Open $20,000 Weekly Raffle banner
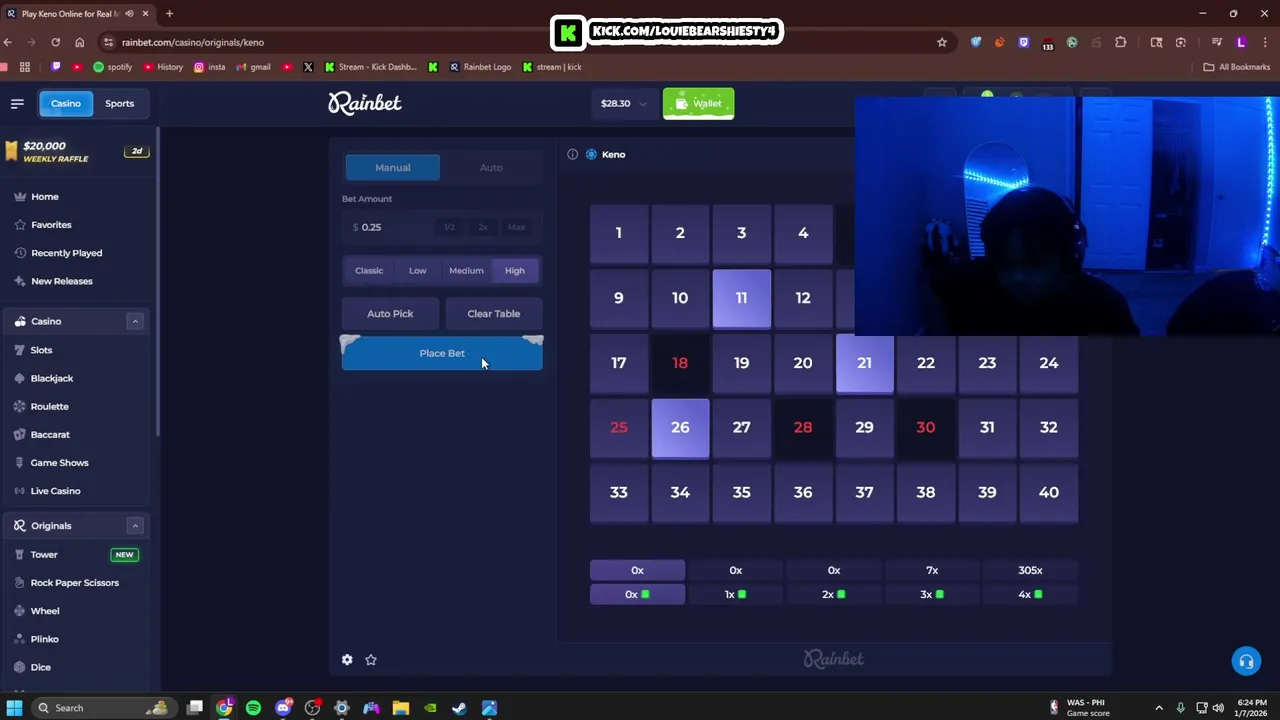Image resolution: width=1280 pixels, height=720 pixels. pyautogui.click(x=75, y=152)
